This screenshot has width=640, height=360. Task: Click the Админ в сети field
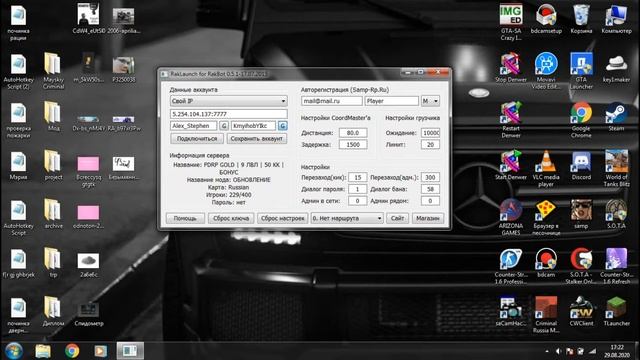pyautogui.click(x=358, y=201)
